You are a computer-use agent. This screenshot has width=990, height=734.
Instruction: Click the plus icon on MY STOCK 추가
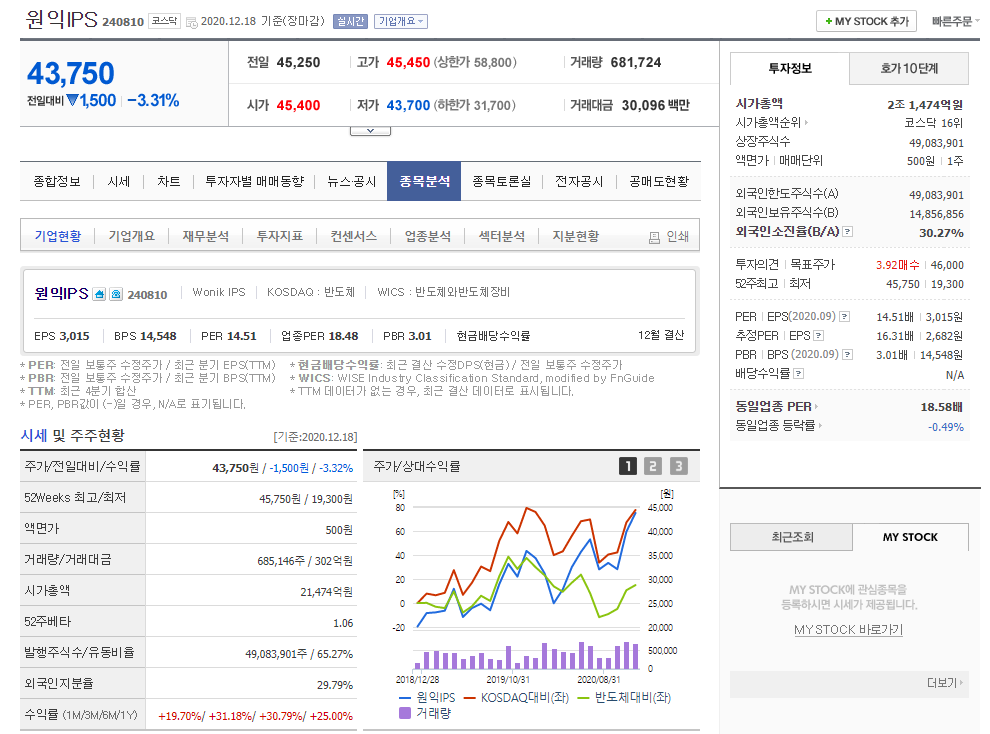tap(828, 21)
